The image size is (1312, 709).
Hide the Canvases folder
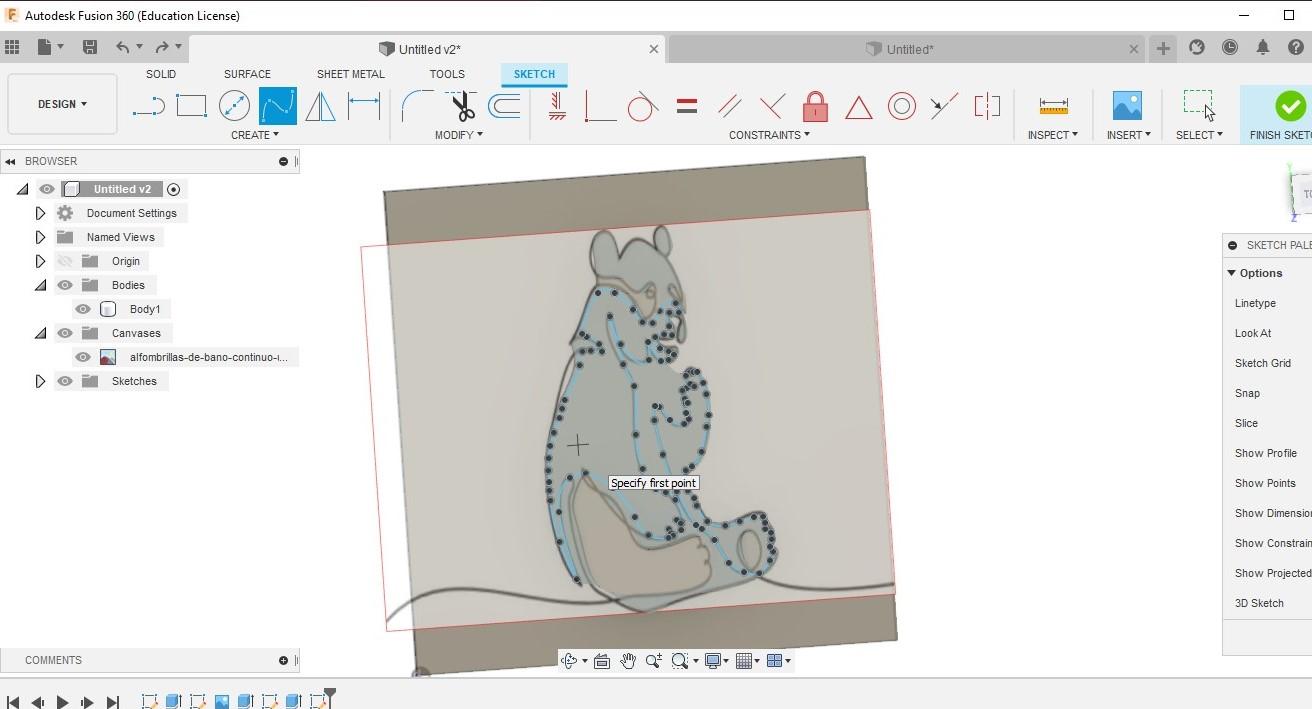coord(65,333)
